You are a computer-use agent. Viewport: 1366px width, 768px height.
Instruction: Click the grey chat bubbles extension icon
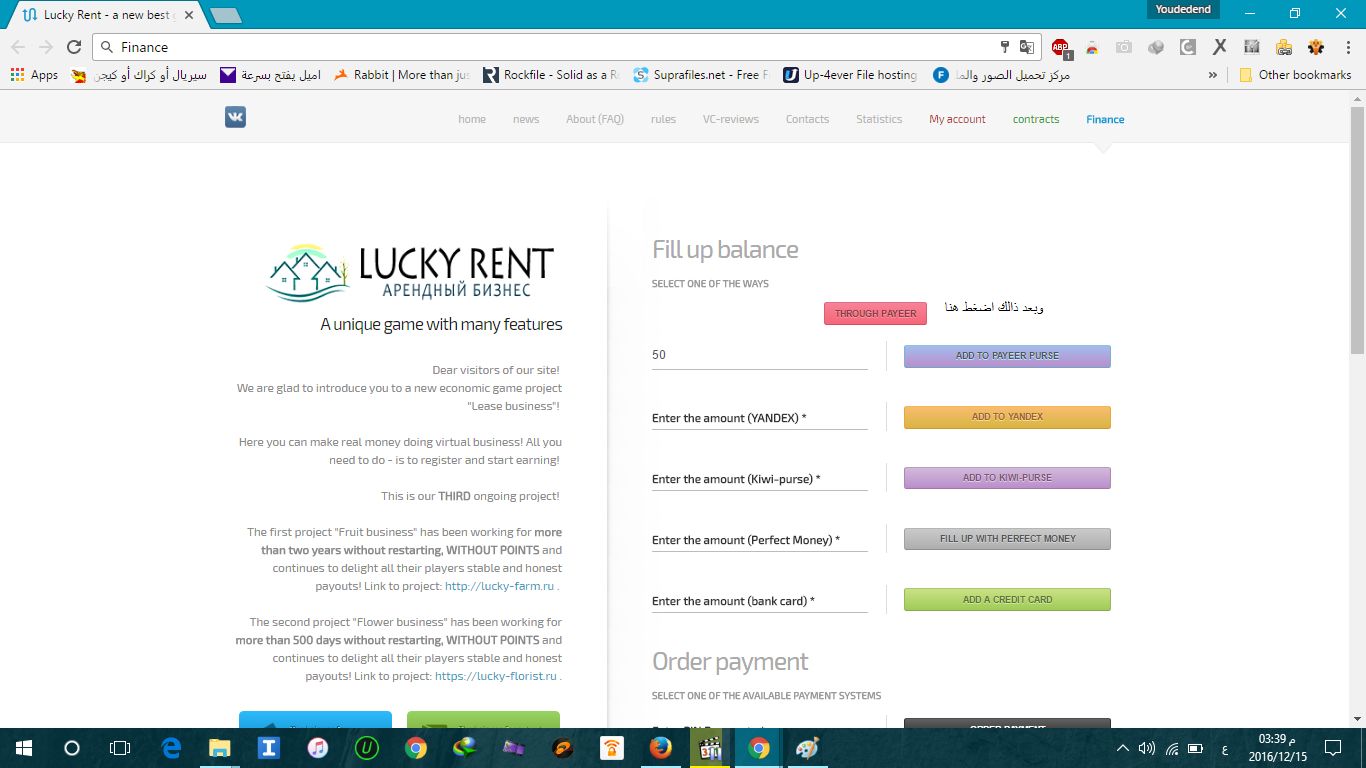click(1156, 47)
